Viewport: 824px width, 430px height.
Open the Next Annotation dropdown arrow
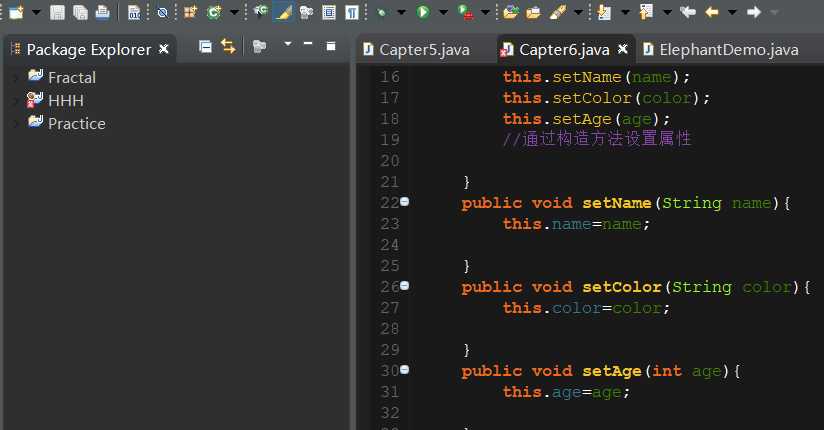[x=625, y=12]
